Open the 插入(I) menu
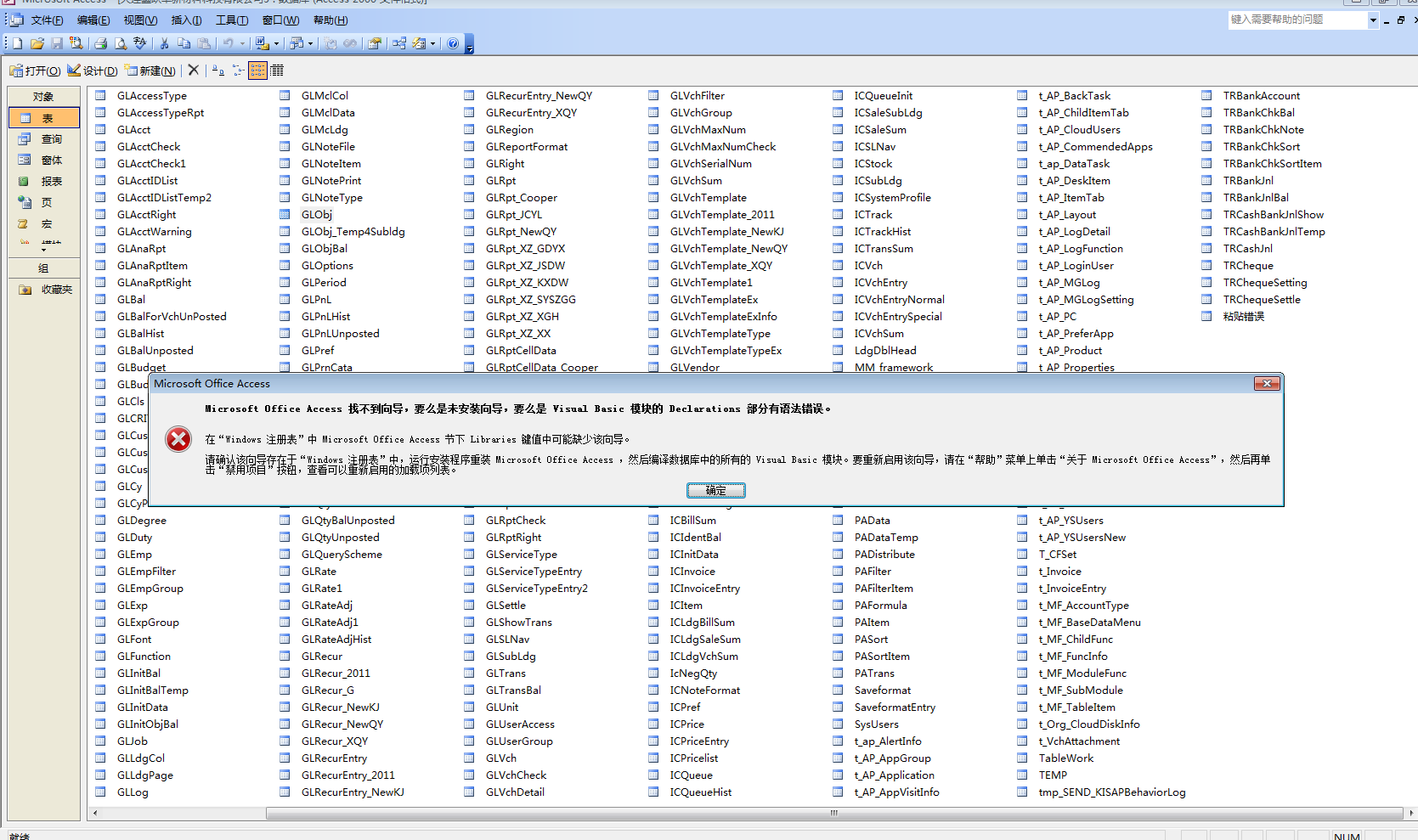1418x840 pixels. click(x=187, y=20)
